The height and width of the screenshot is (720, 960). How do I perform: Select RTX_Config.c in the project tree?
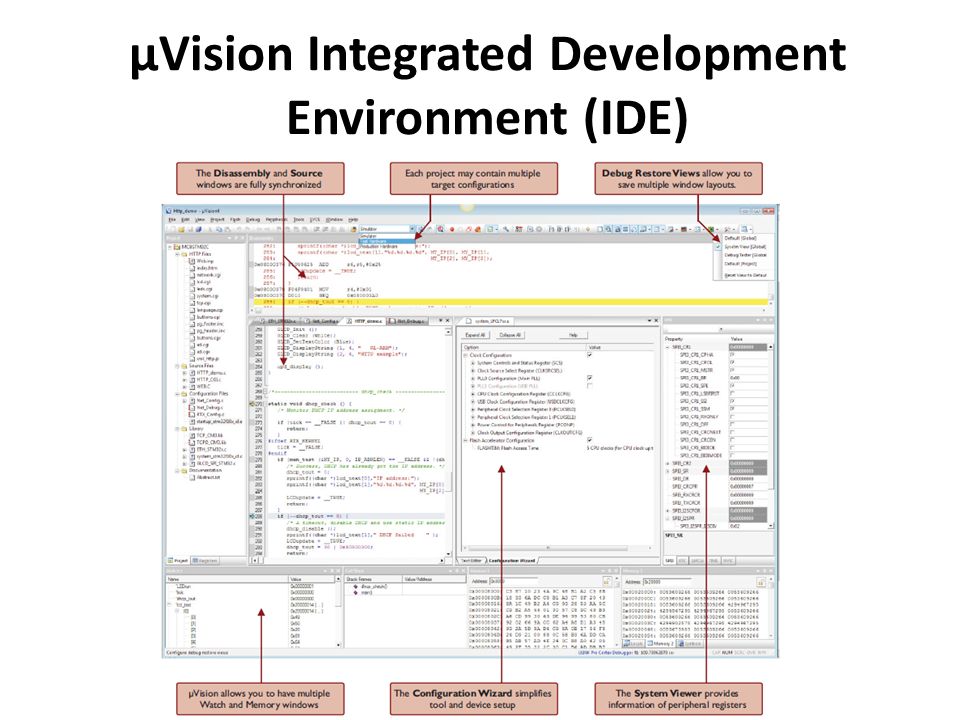210,414
